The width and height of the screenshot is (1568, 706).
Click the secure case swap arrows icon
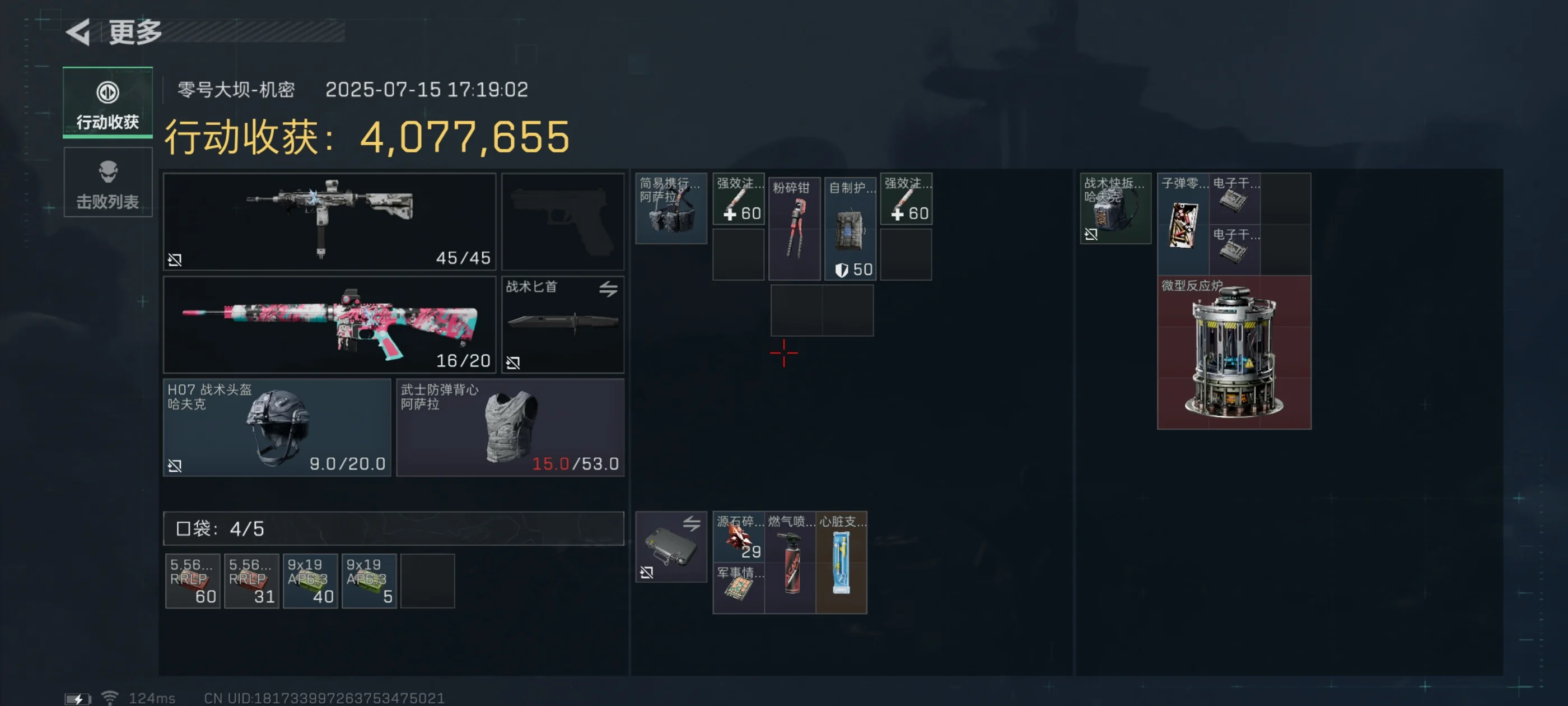point(691,523)
